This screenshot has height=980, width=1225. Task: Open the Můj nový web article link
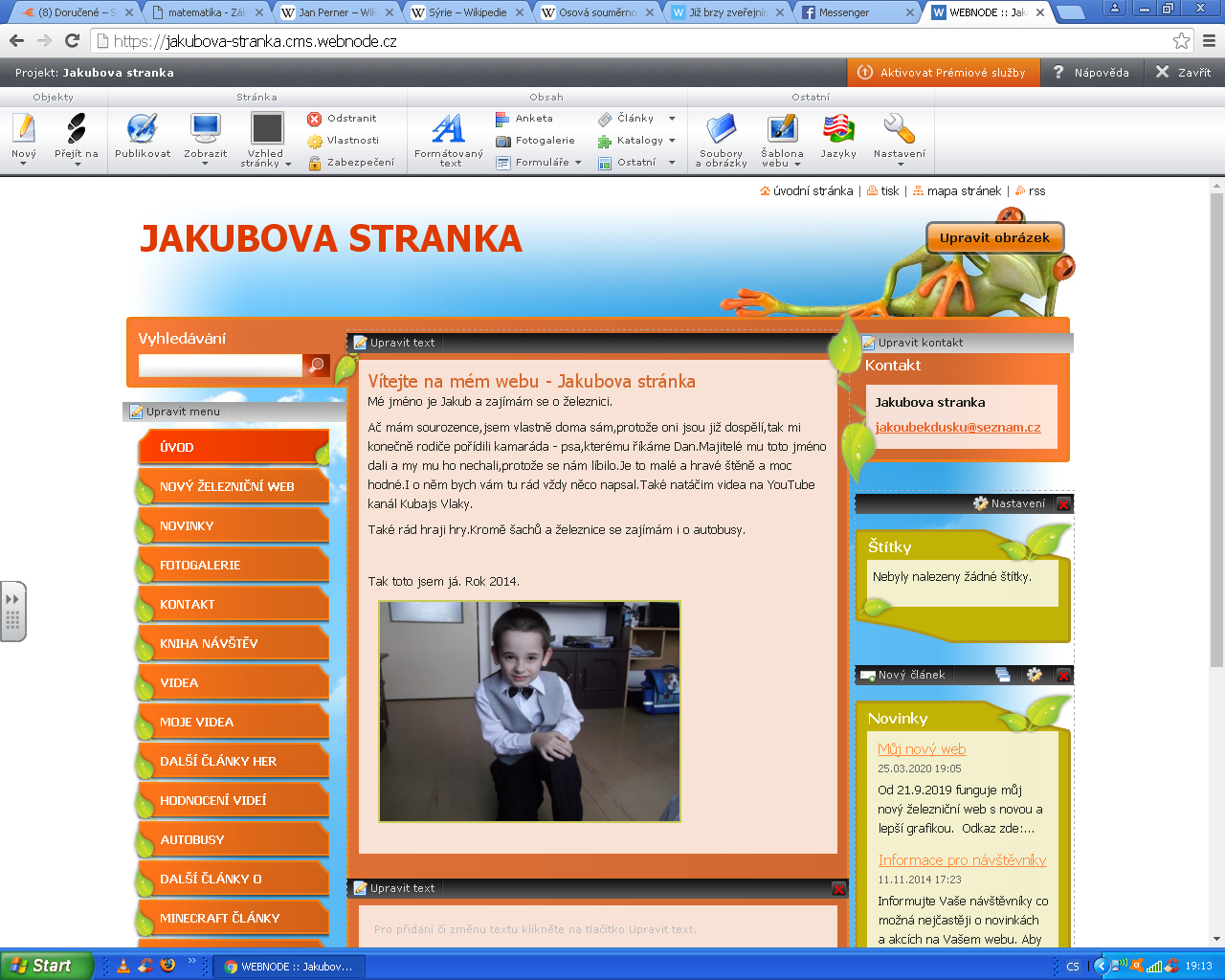tap(922, 748)
